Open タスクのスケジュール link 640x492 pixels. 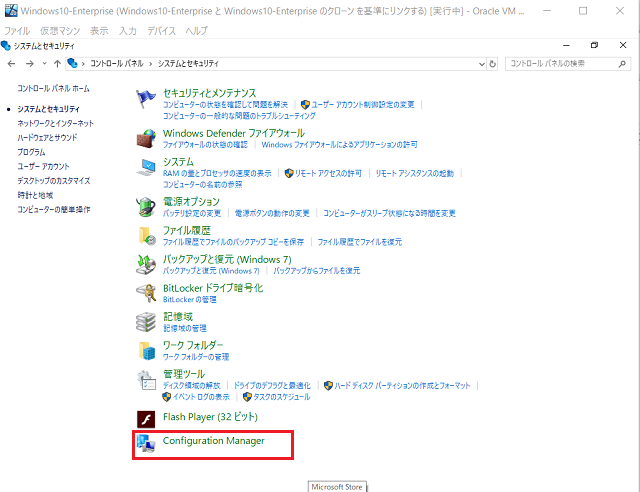[x=281, y=397]
